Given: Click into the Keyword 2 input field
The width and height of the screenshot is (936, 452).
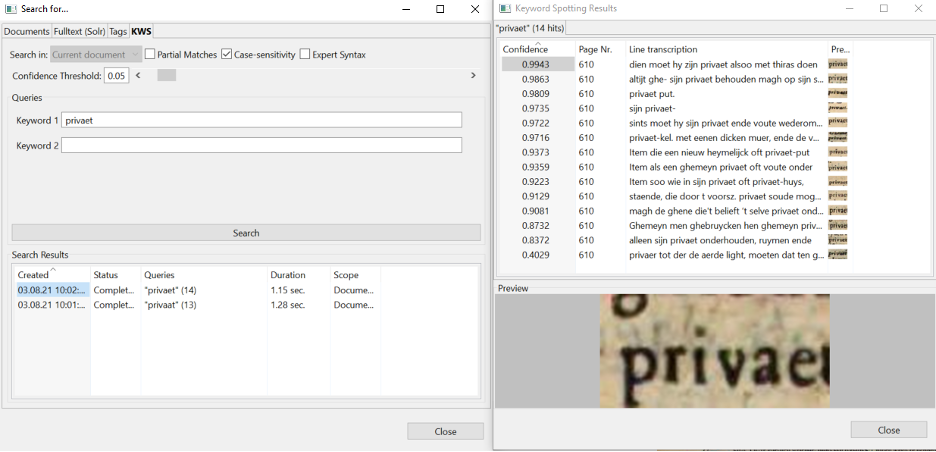Looking at the screenshot, I should point(261,145).
